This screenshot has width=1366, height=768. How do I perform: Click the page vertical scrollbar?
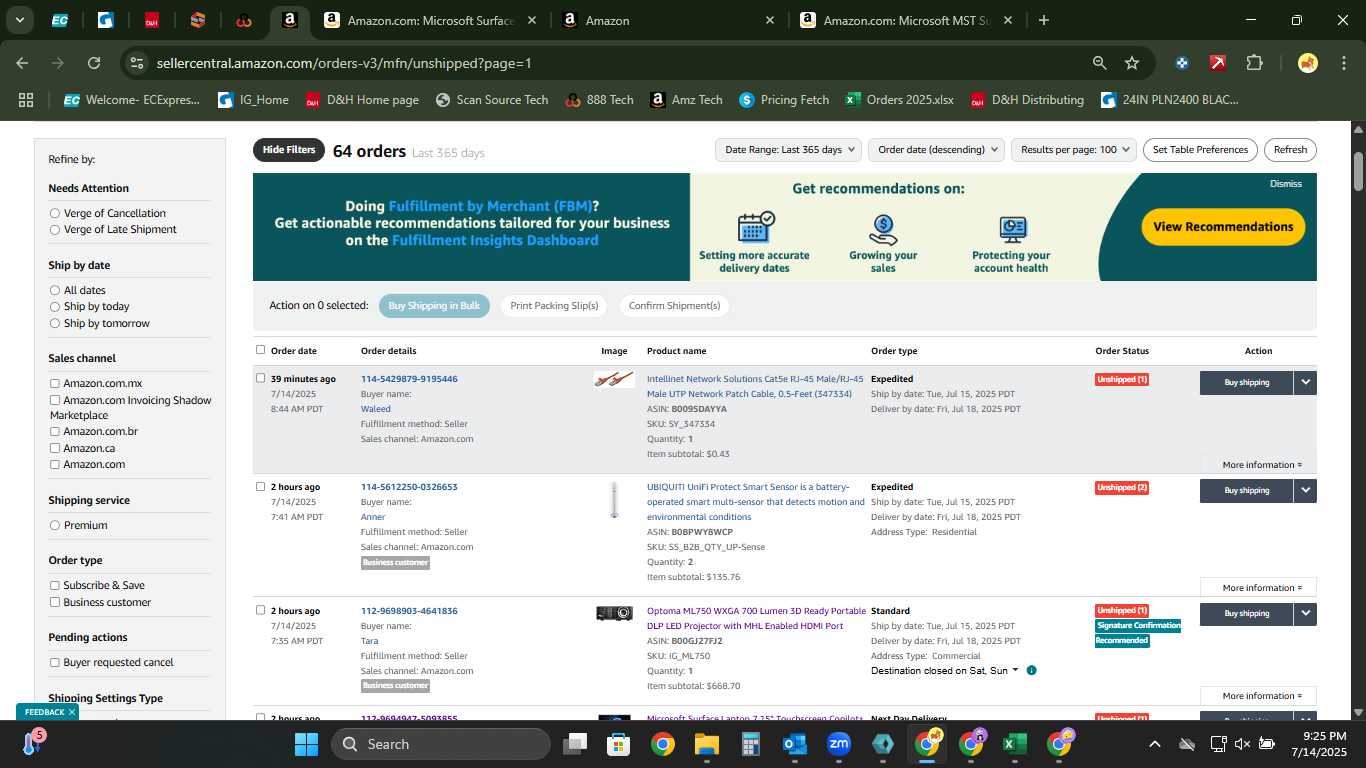tap(1358, 170)
